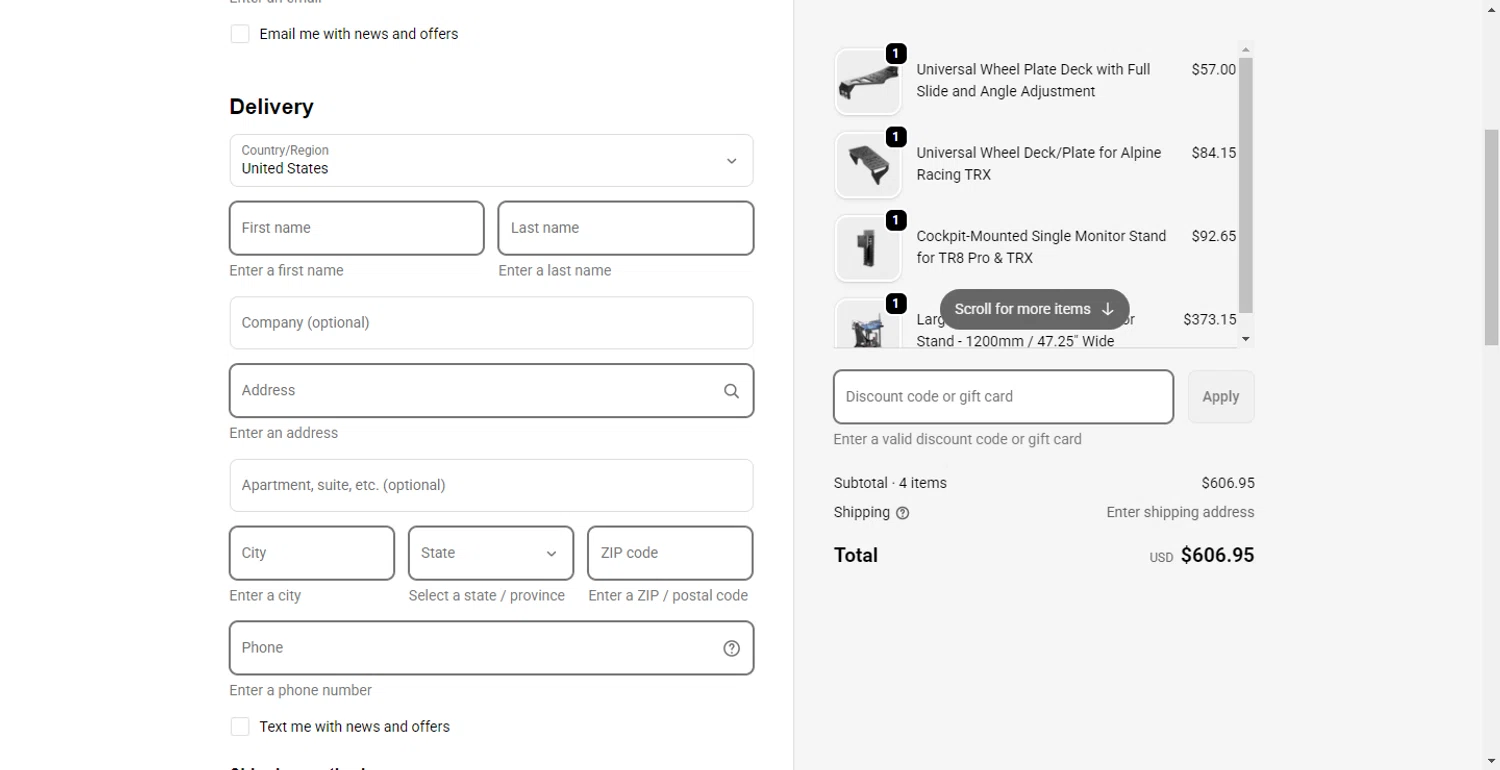Image resolution: width=1500 pixels, height=770 pixels.
Task: Click the order list scroll-up arrow
Action: coord(1245,49)
